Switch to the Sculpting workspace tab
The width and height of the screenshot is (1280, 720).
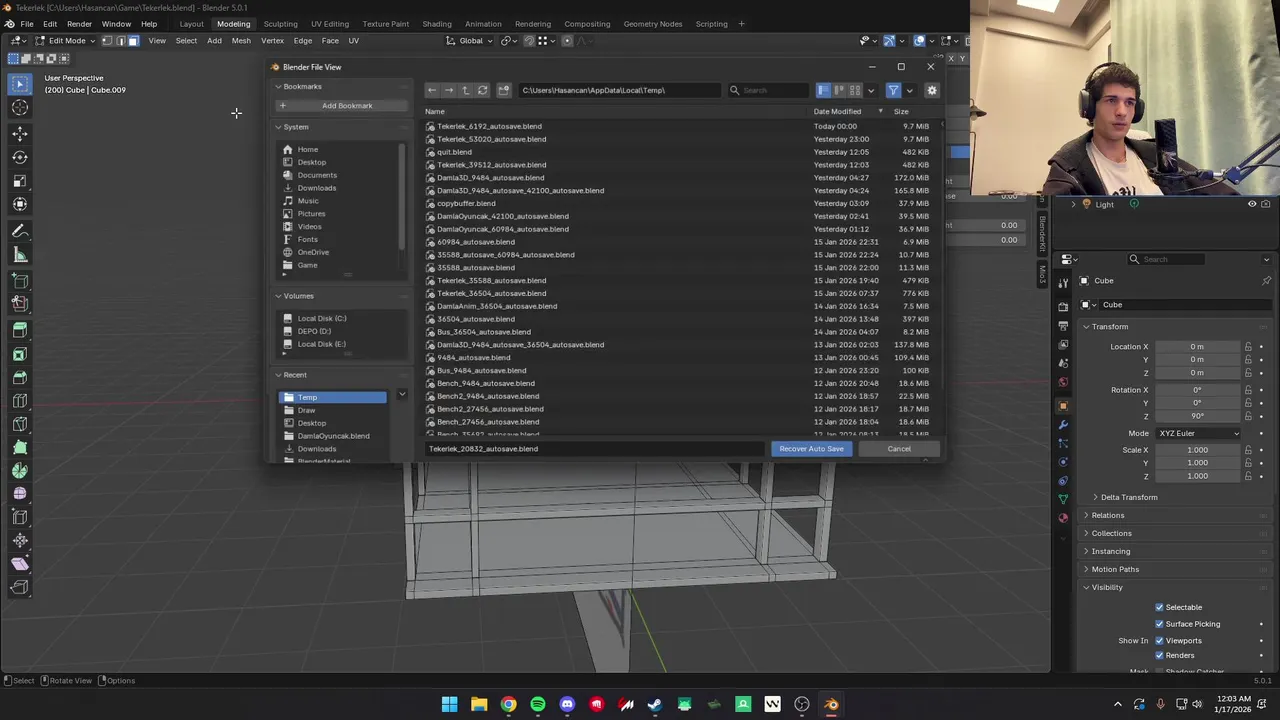coord(280,24)
